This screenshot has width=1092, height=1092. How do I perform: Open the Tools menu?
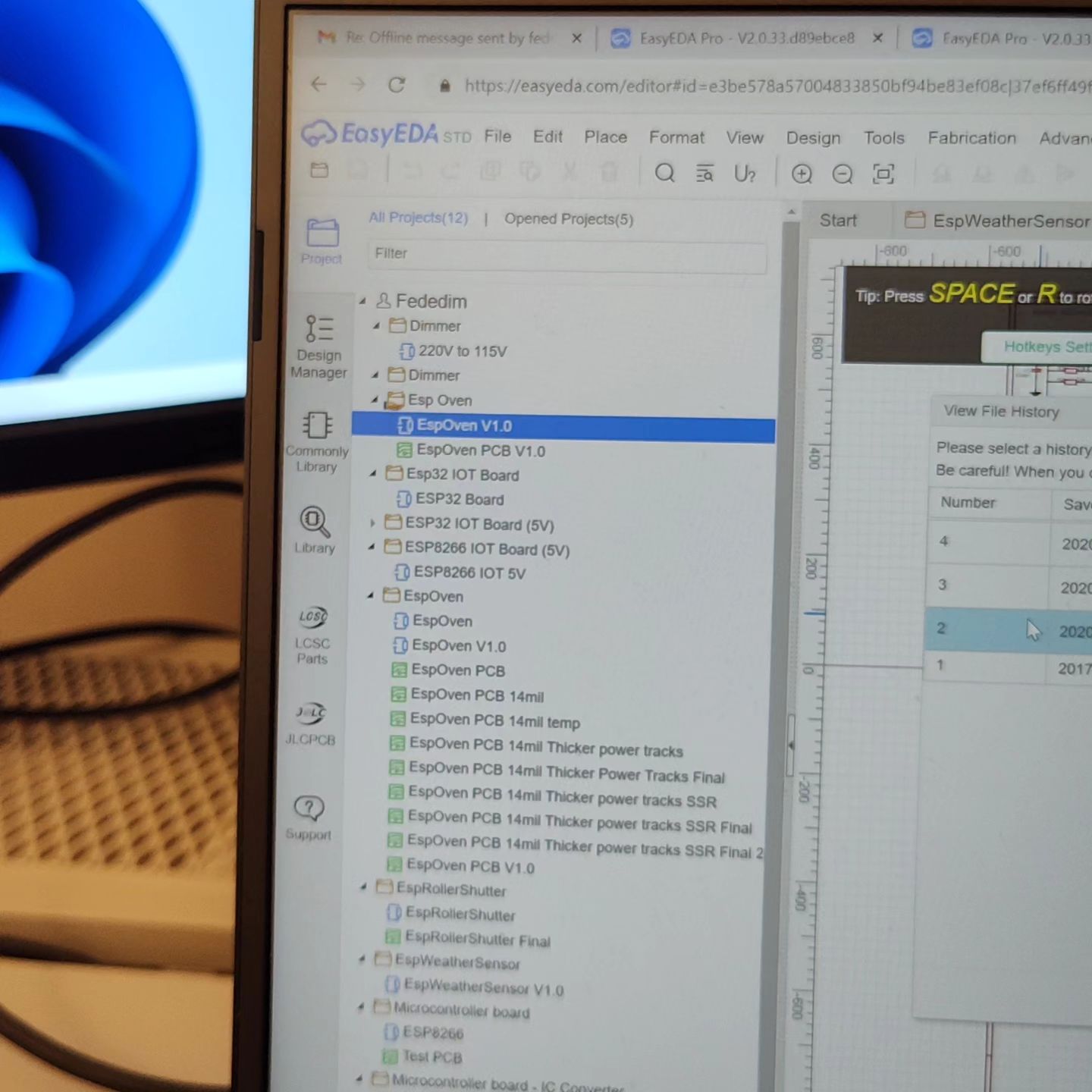pyautogui.click(x=883, y=138)
